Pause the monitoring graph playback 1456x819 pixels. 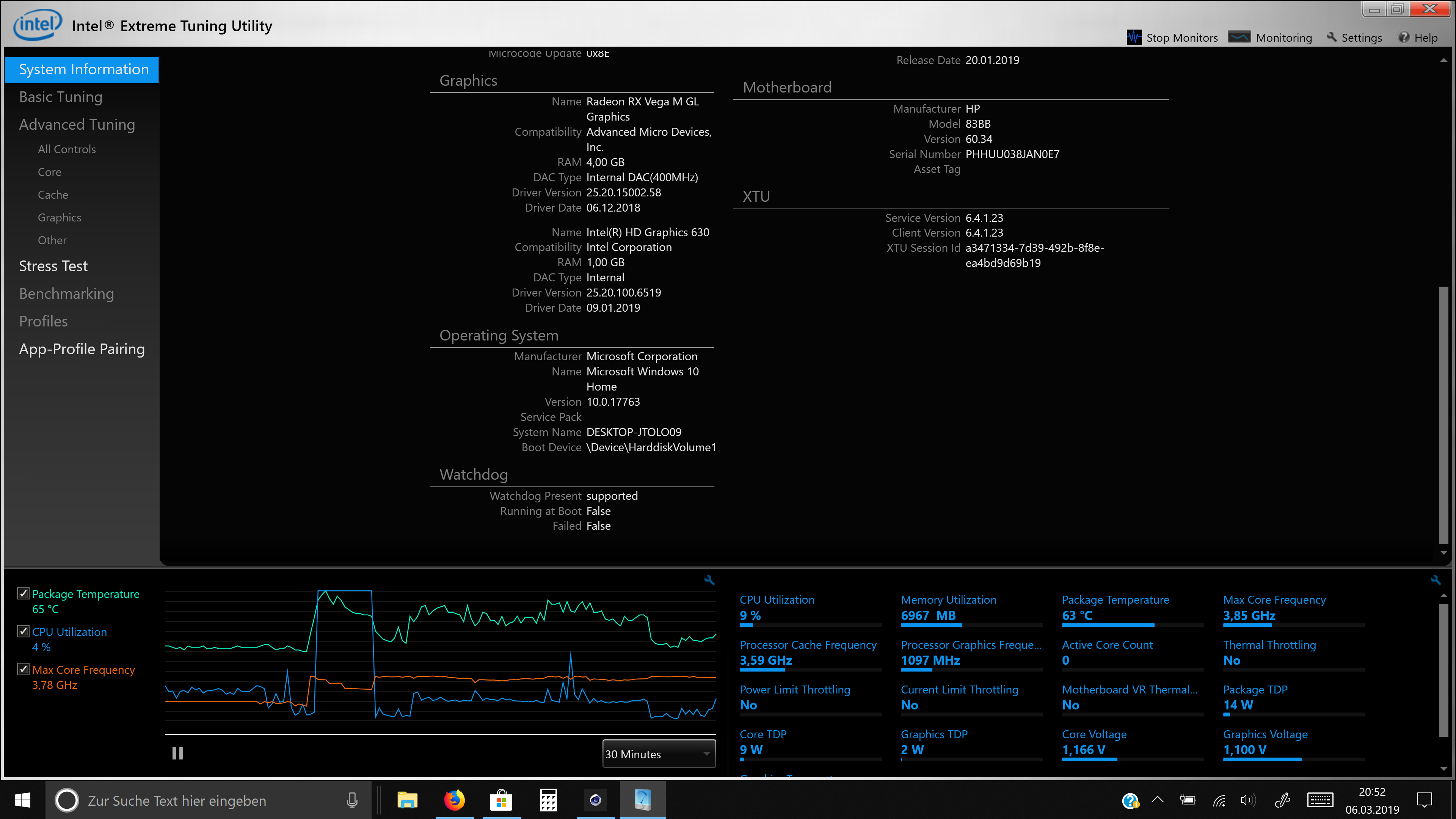pyautogui.click(x=177, y=753)
